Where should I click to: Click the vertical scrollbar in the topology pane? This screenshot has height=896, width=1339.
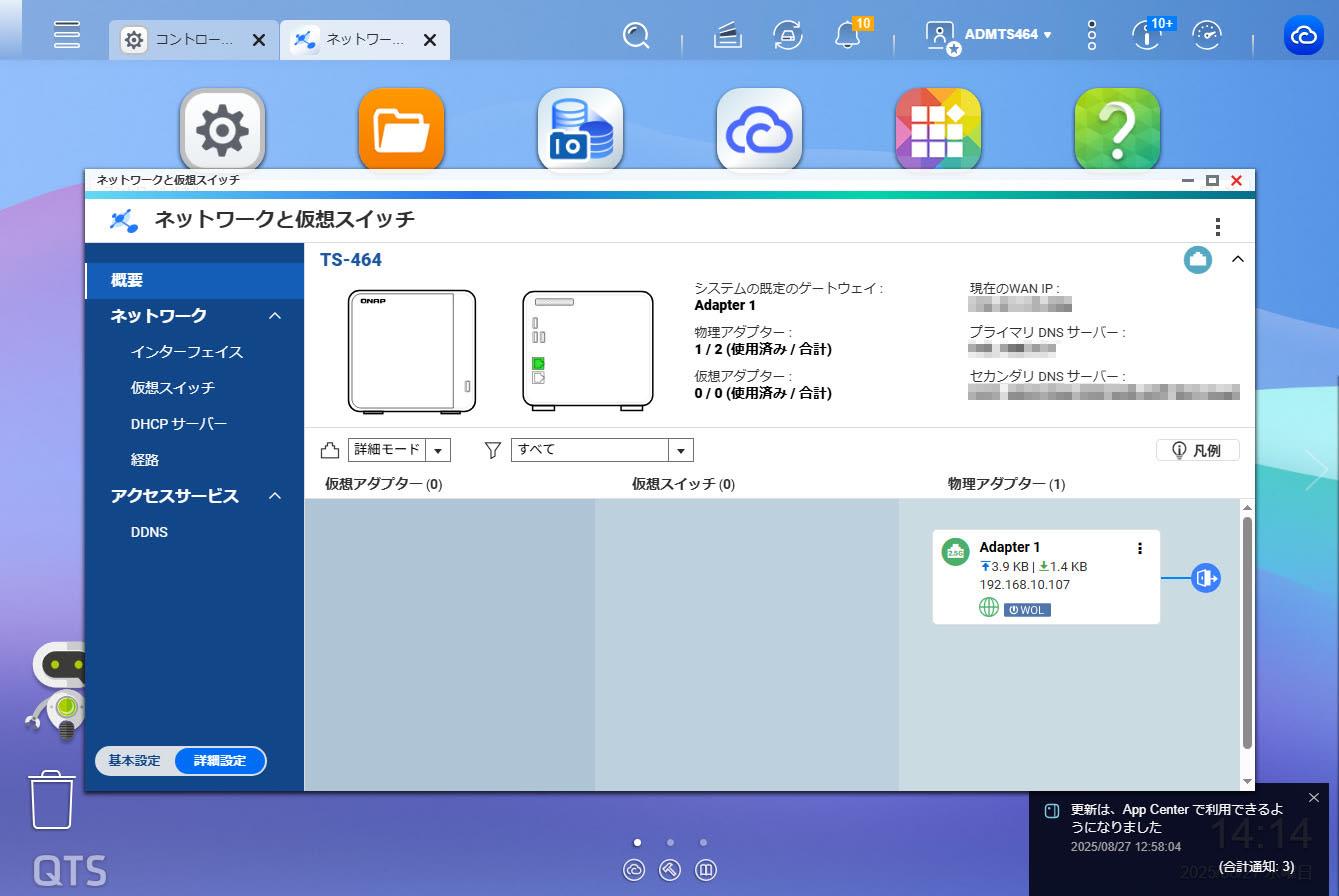click(1247, 632)
